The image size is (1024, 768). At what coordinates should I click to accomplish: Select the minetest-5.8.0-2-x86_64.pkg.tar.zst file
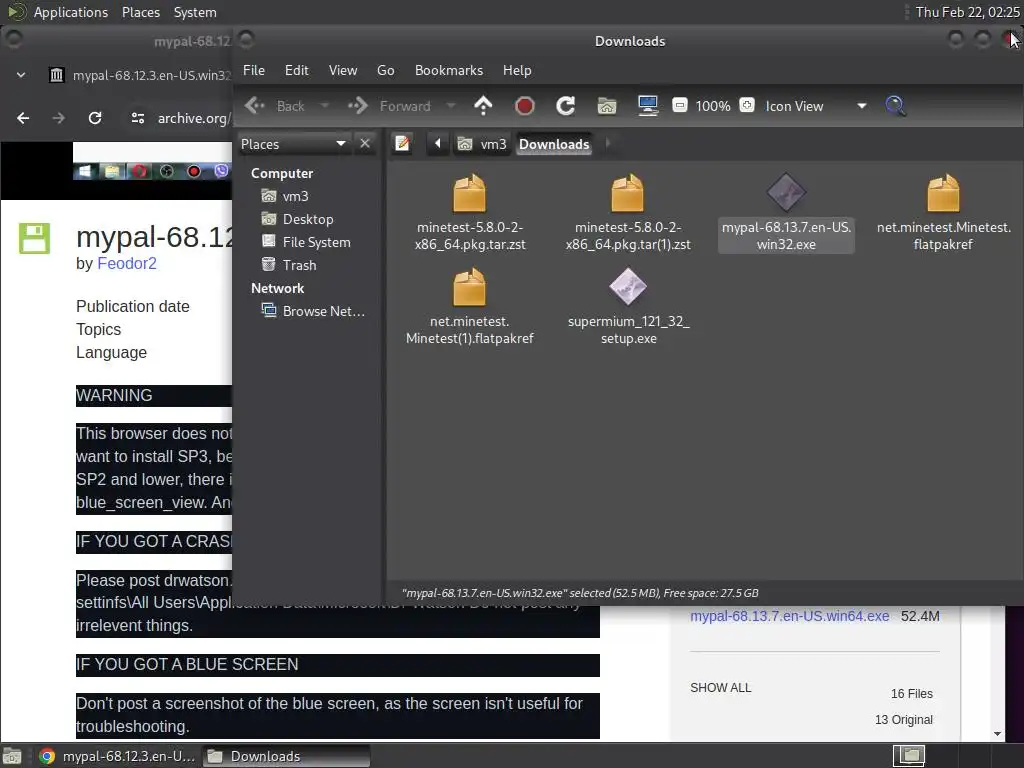pos(470,212)
